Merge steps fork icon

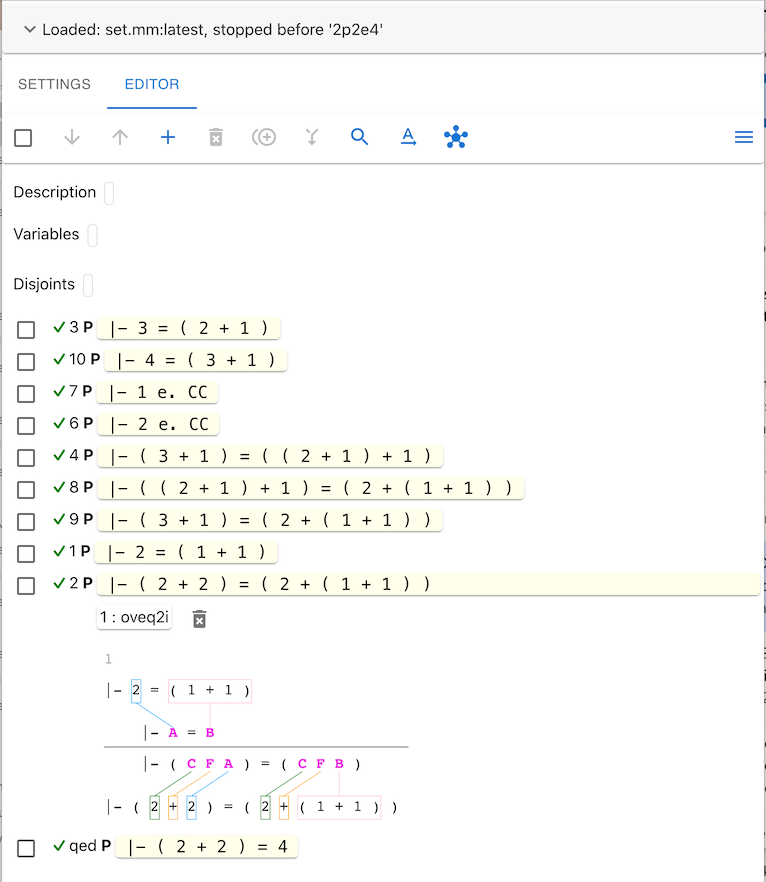[312, 137]
